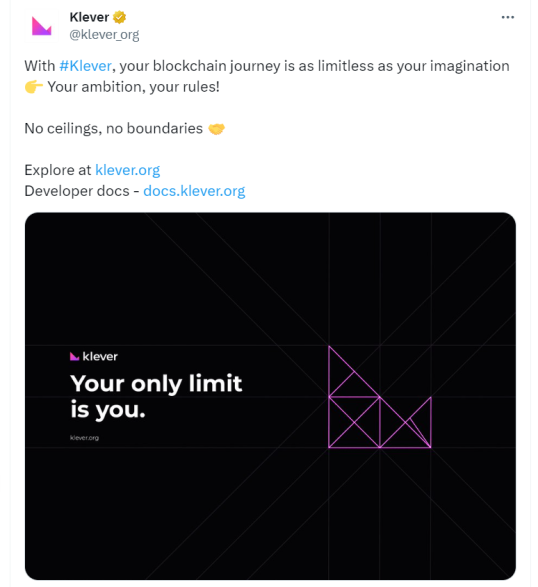This screenshot has width=538, height=587.
Task: Click 'Your ambition, your rules!' text
Action: point(133,87)
